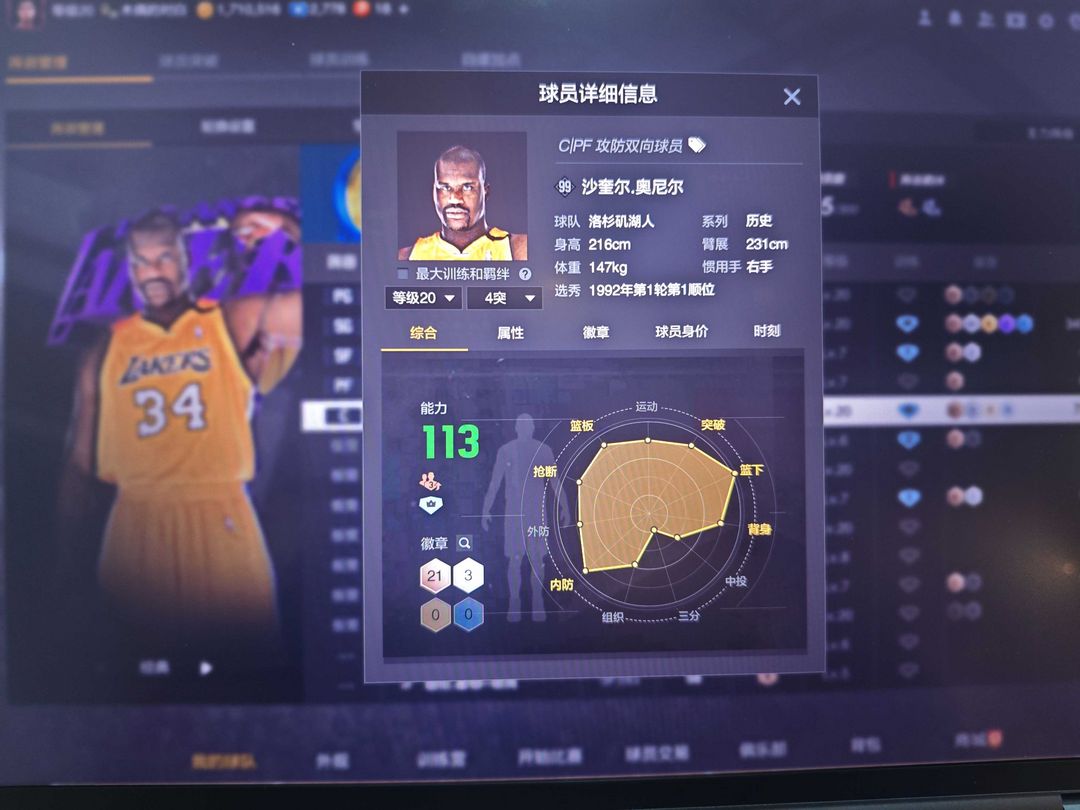The width and height of the screenshot is (1080, 810).
Task: Click the 99 rating badge by player name
Action: pos(565,187)
